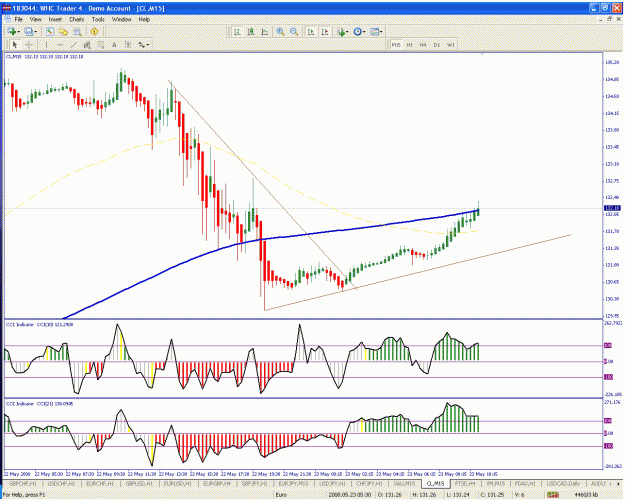This screenshot has width=625, height=501.
Task: Select the Equidistant Channel tool
Action: pos(87,45)
